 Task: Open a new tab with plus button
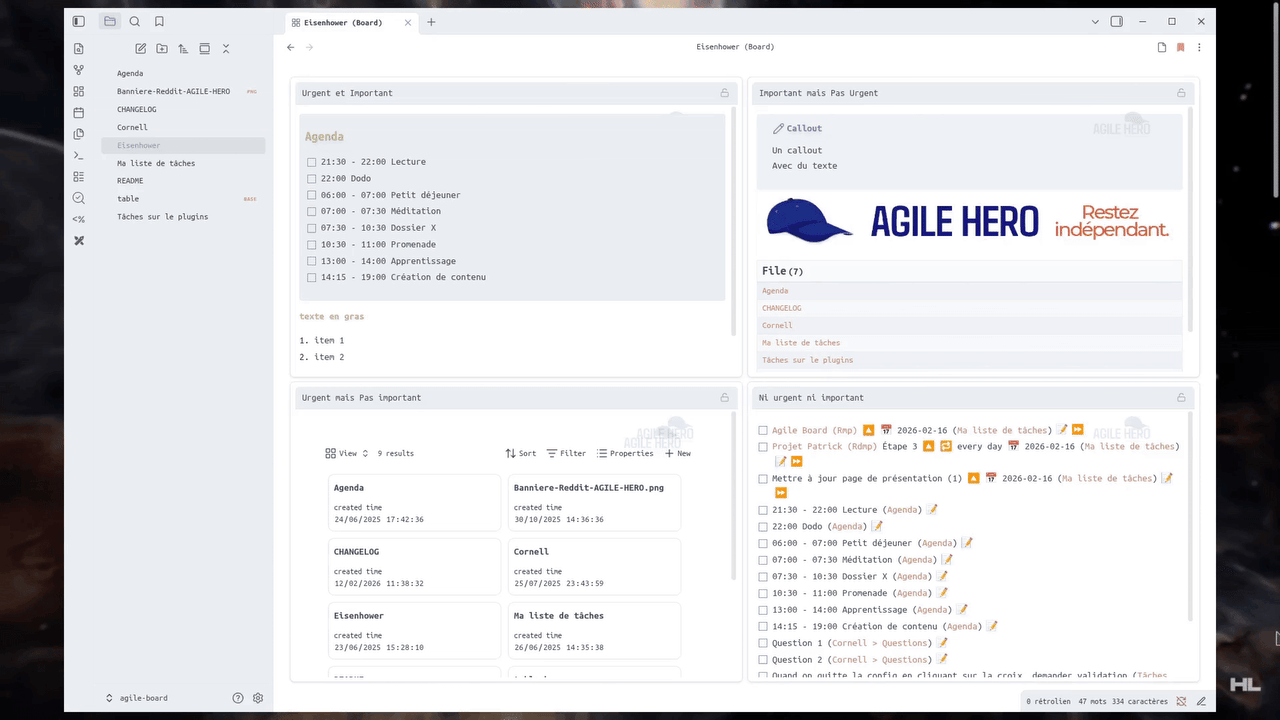click(x=431, y=22)
